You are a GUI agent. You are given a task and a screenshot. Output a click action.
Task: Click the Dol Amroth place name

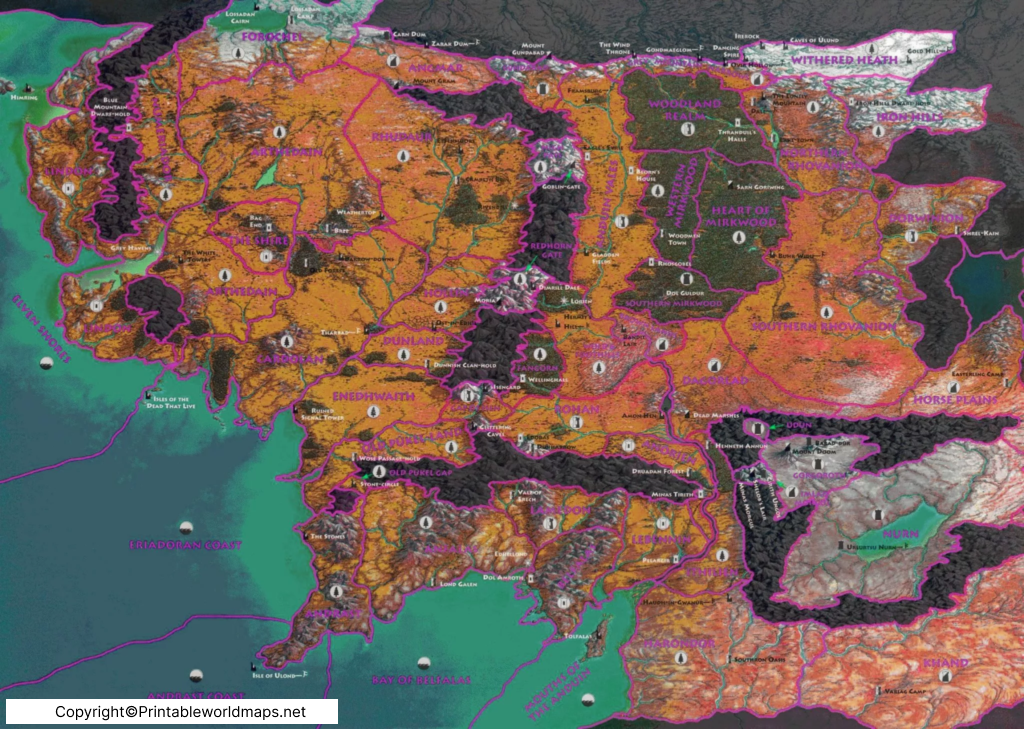coord(503,577)
